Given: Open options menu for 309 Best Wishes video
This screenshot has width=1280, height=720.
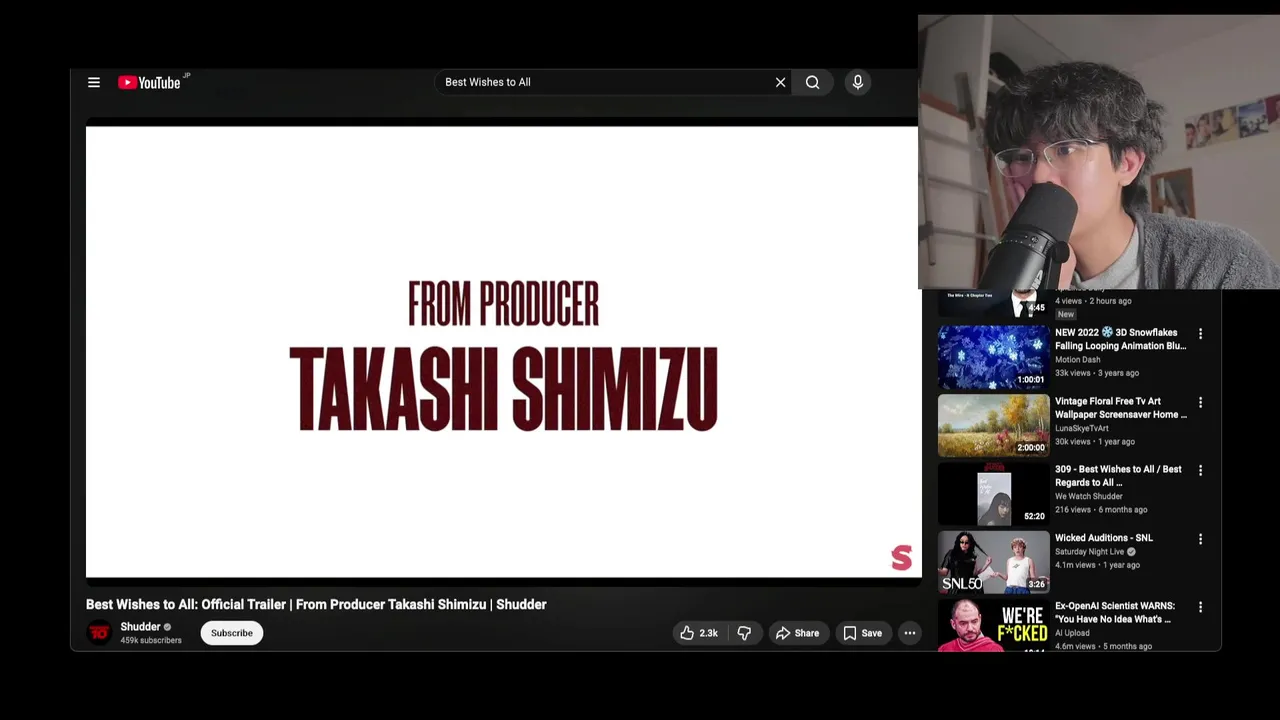Looking at the screenshot, I should (x=1201, y=471).
